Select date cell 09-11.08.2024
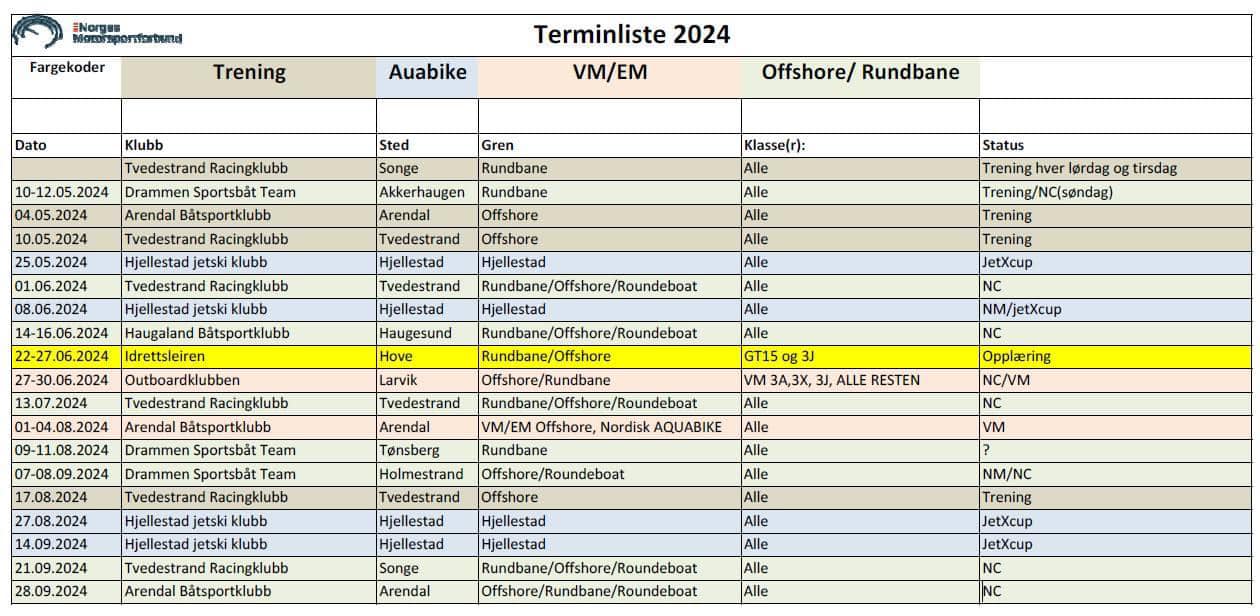 (66, 450)
